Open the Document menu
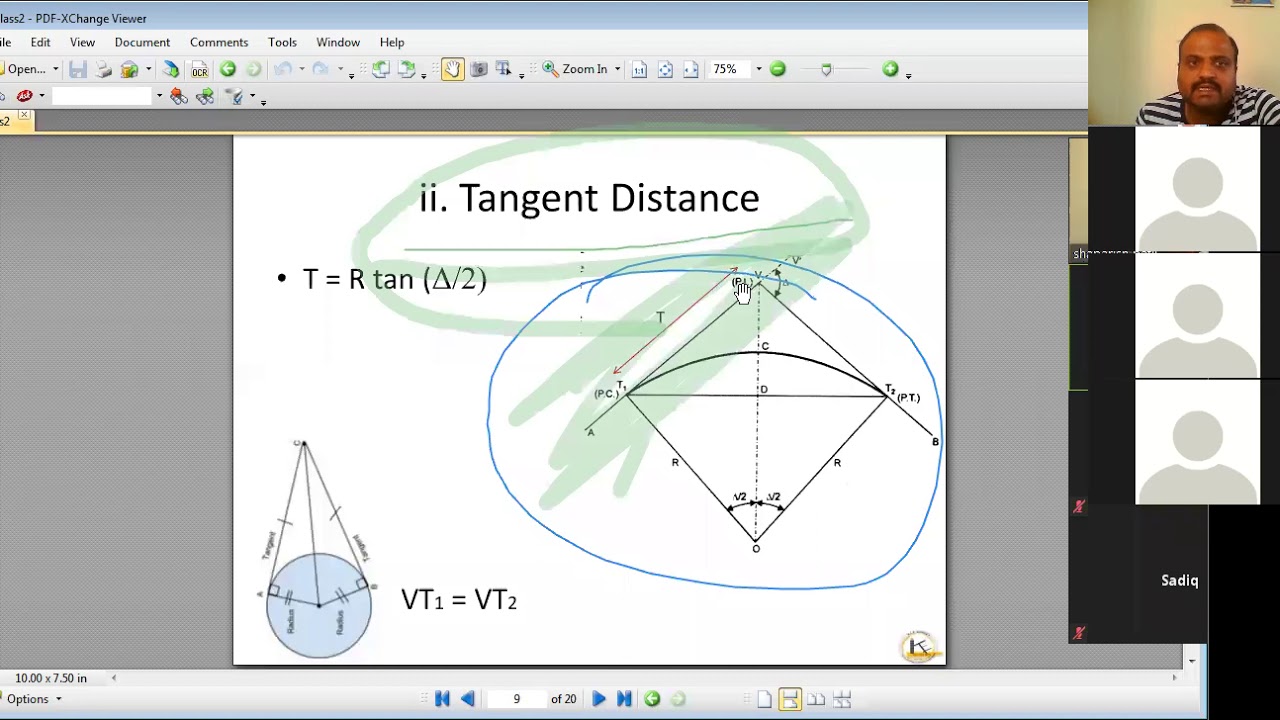The width and height of the screenshot is (1280, 720). 142,42
